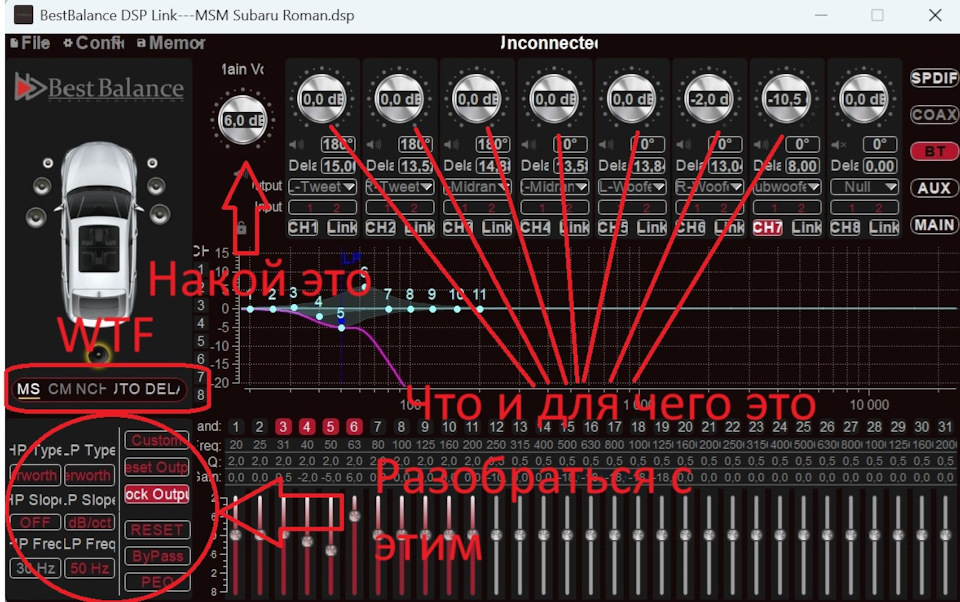Click left midrange speaker on car diagram
This screenshot has height=602, width=960.
pos(42,186)
